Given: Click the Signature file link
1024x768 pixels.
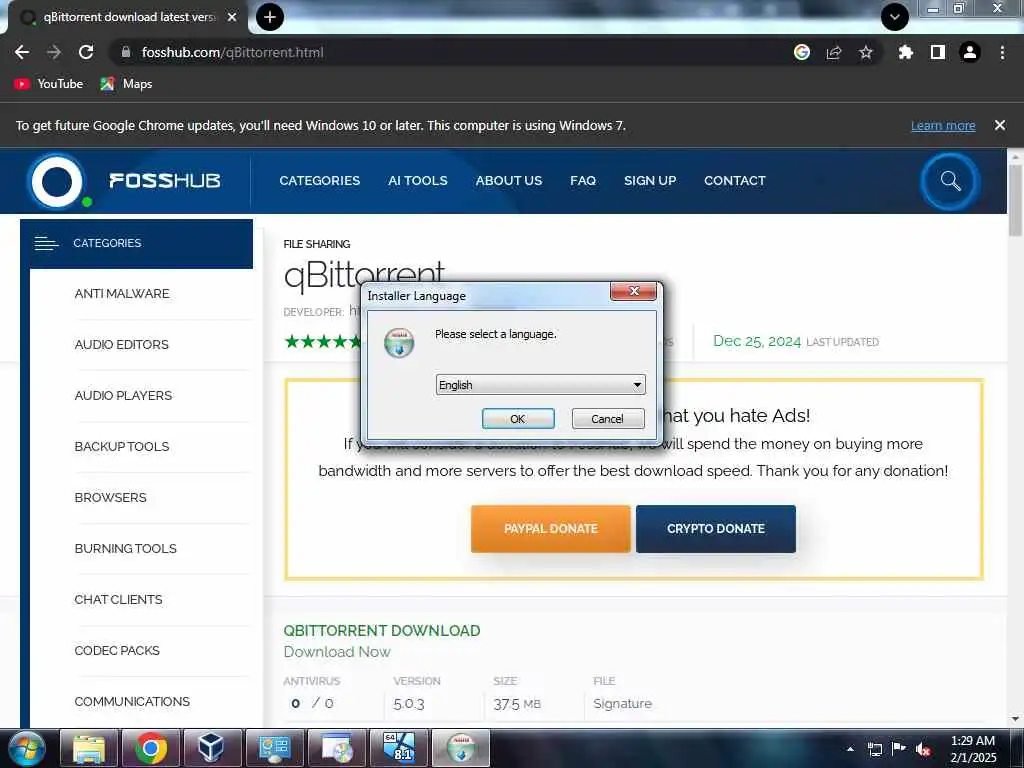Looking at the screenshot, I should 622,703.
